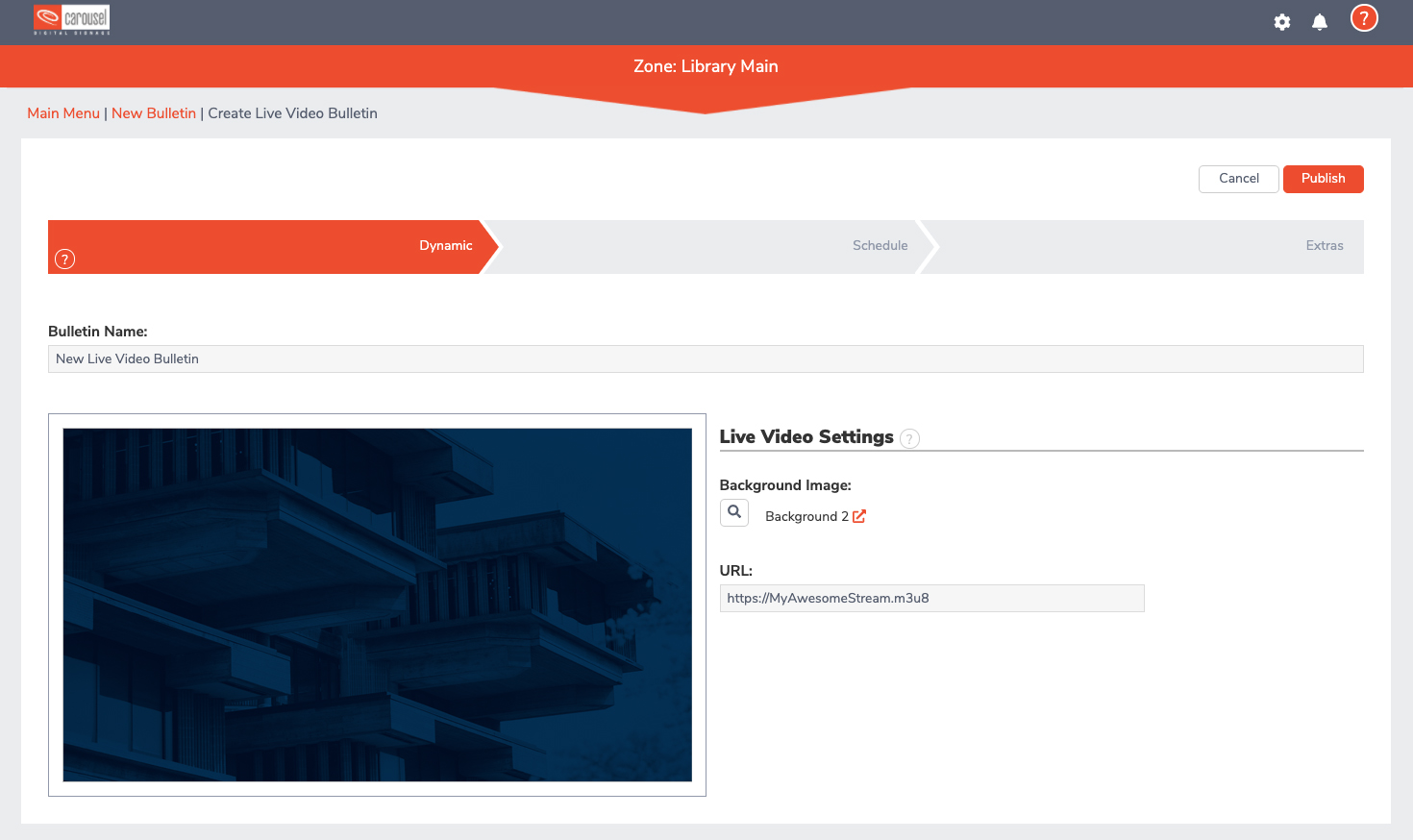This screenshot has height=840, width=1413.
Task: Switch to the Extras step
Action: 1324,246
